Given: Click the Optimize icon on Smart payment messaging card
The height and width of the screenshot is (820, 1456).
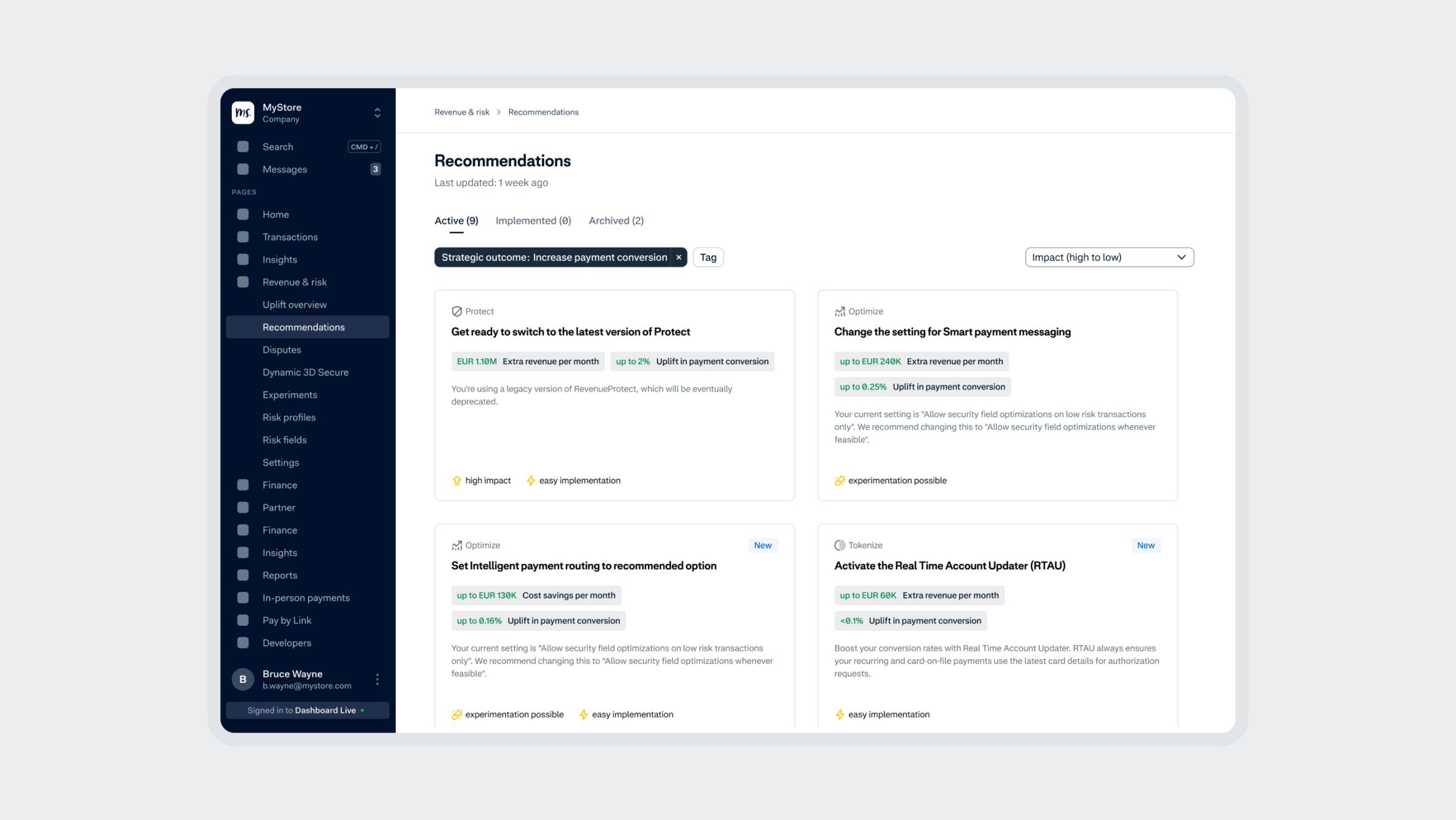Looking at the screenshot, I should click(840, 311).
